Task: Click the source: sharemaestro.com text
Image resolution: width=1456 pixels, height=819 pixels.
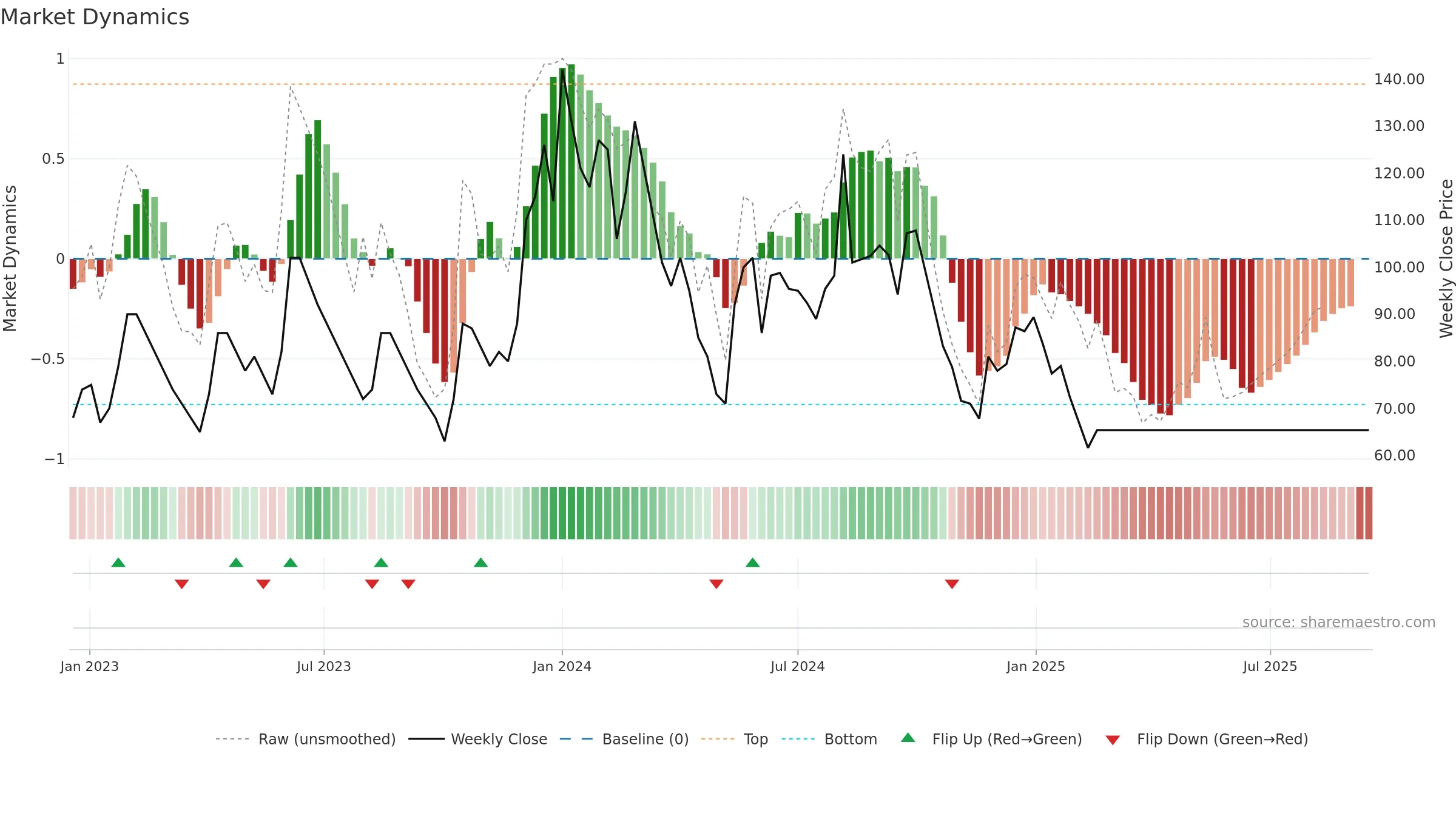Action: (1339, 622)
